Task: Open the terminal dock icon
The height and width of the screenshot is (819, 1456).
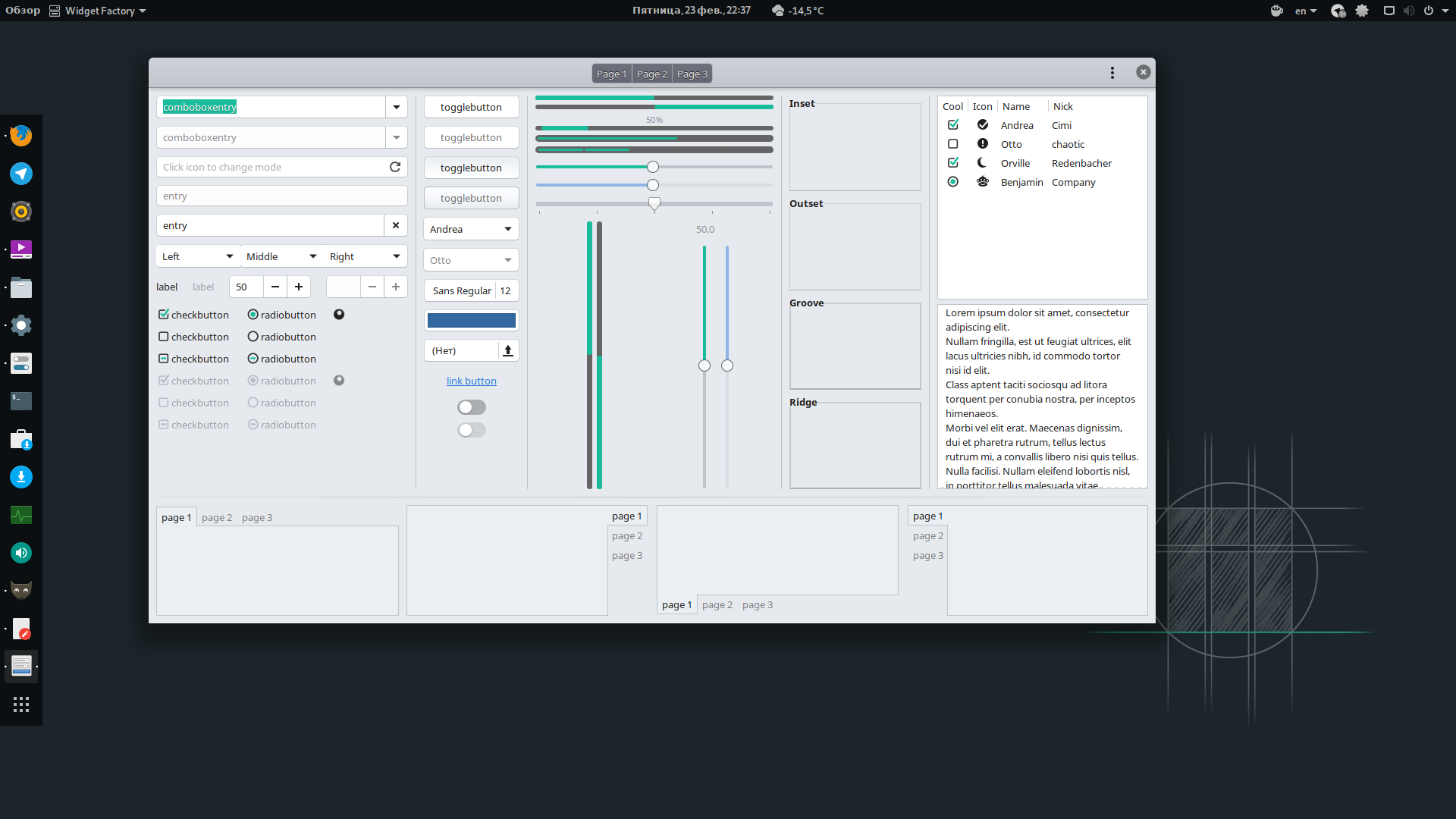Action: [21, 401]
